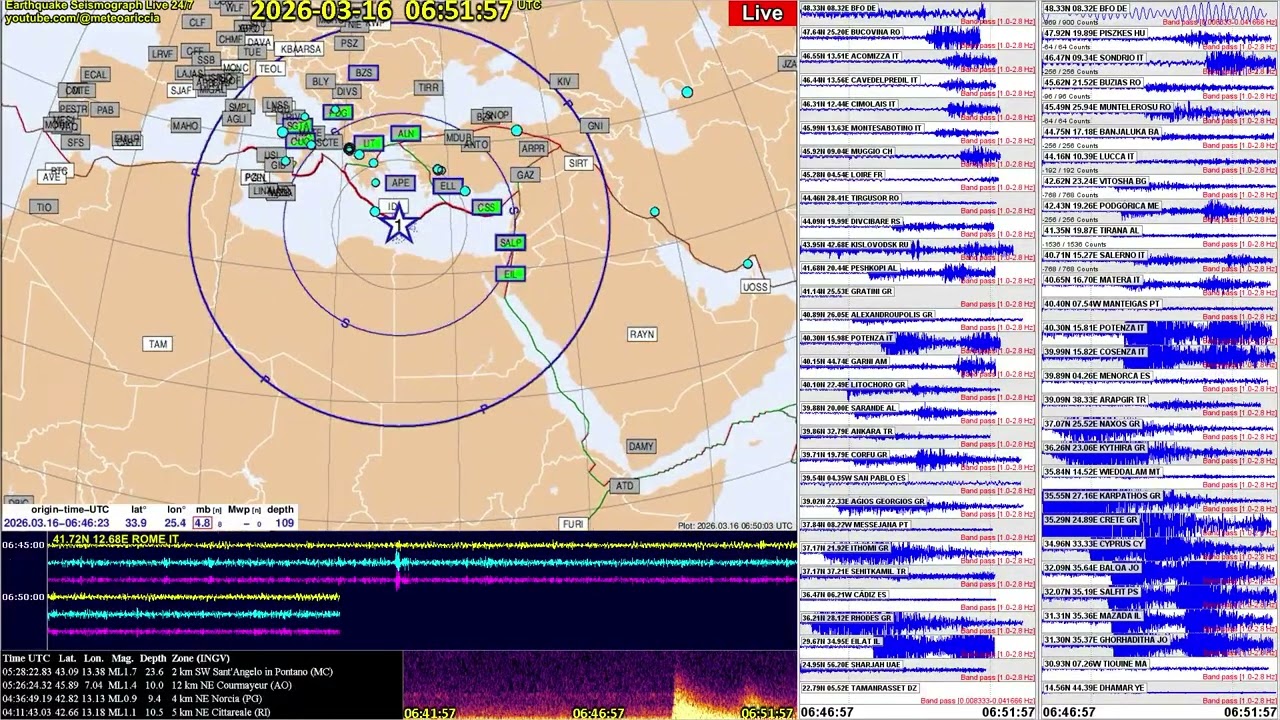Select the LRVF station marker on map

pos(162,54)
